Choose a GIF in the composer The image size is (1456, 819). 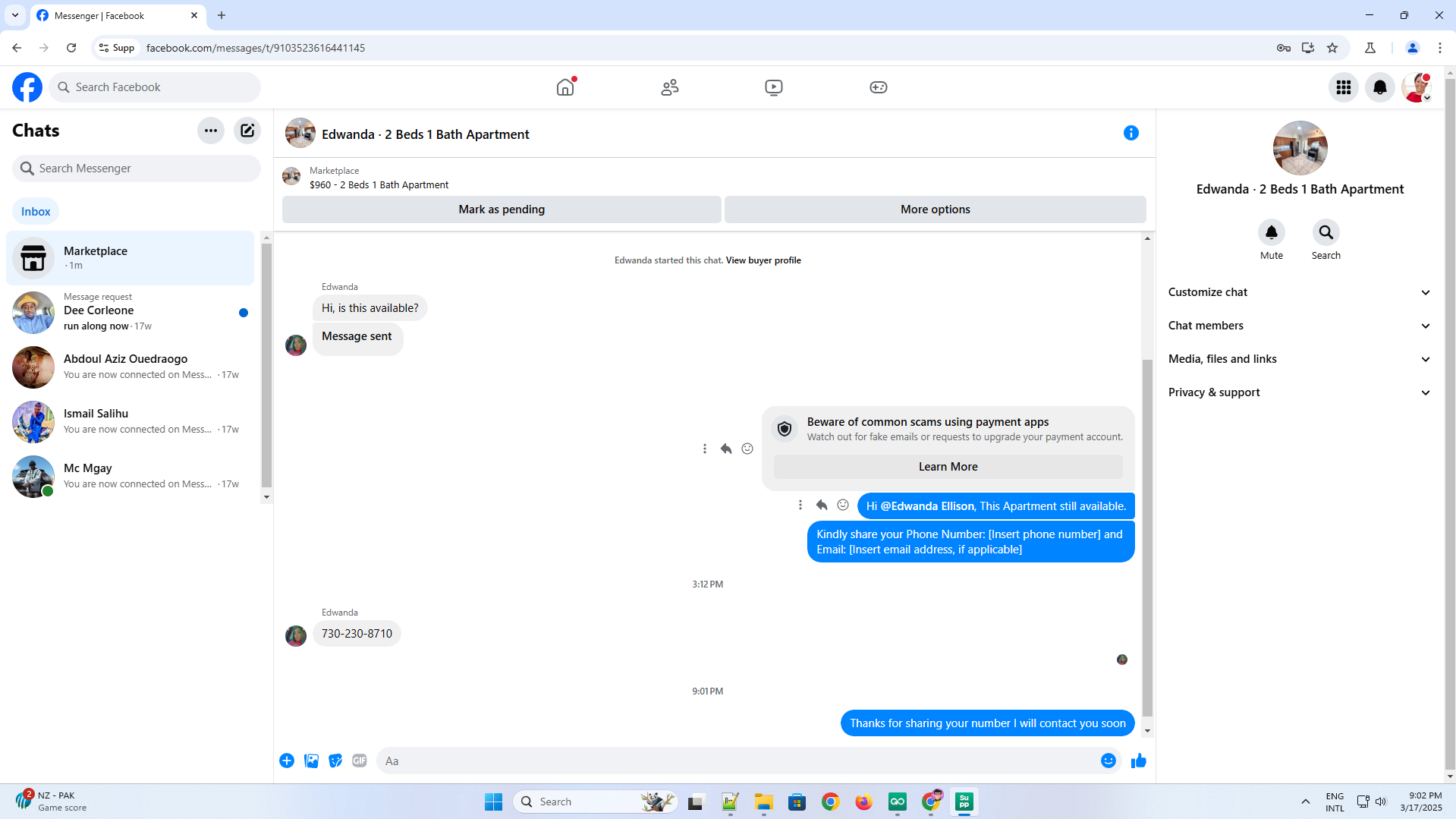(360, 761)
